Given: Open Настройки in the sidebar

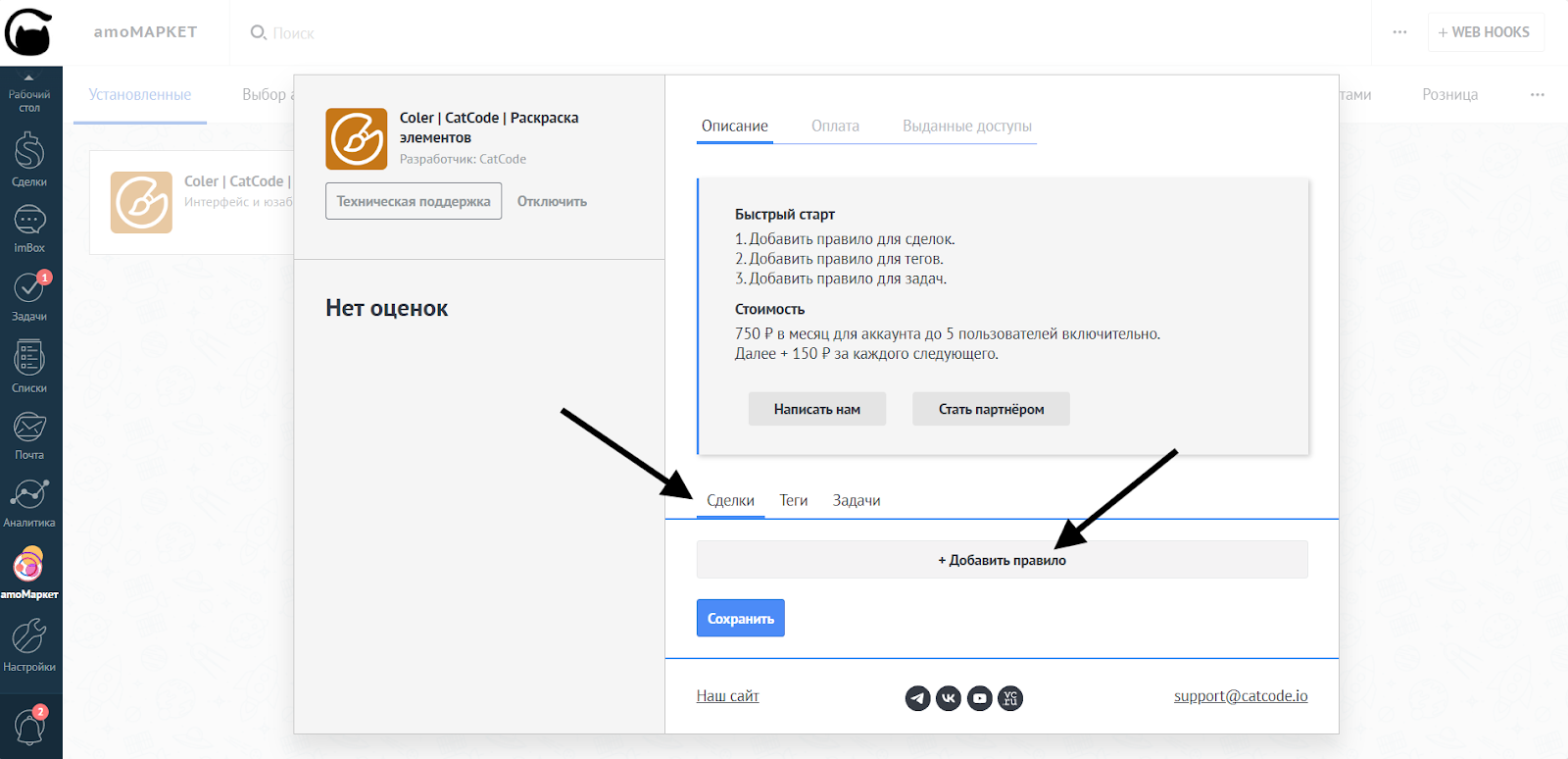Looking at the screenshot, I should point(29,644).
